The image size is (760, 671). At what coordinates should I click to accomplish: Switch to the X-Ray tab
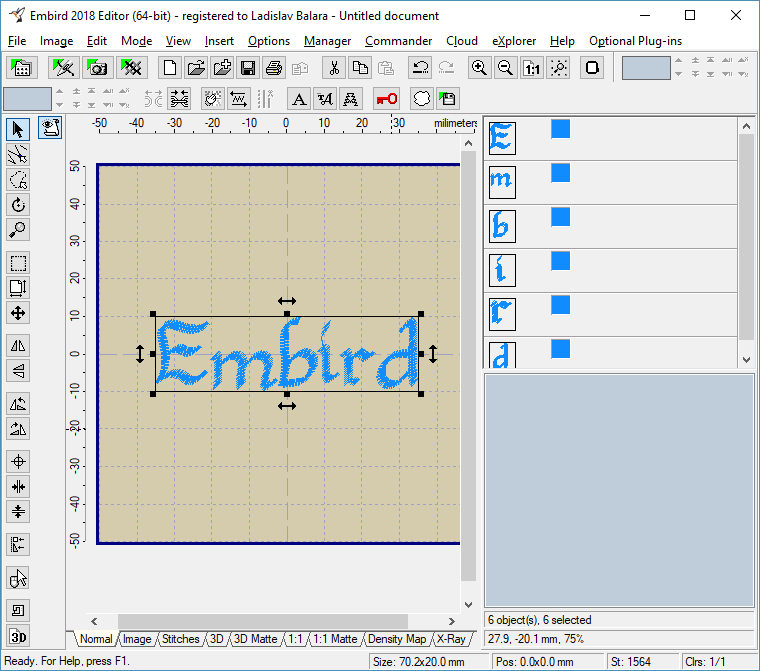coord(451,639)
